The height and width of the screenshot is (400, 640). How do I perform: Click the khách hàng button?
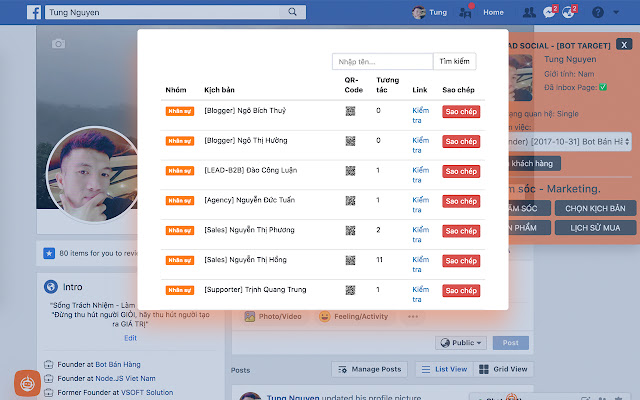(x=534, y=164)
